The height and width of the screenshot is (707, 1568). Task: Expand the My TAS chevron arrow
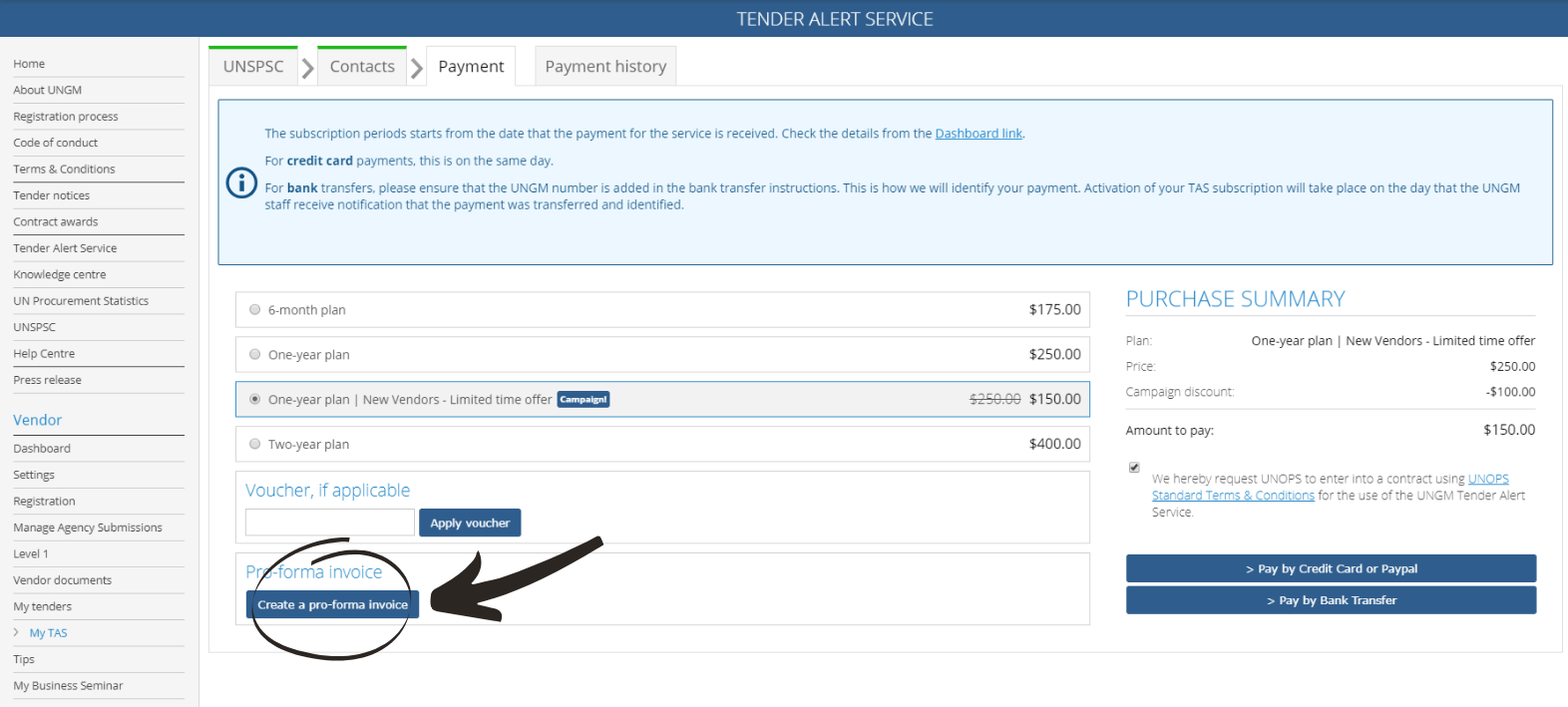[x=17, y=632]
